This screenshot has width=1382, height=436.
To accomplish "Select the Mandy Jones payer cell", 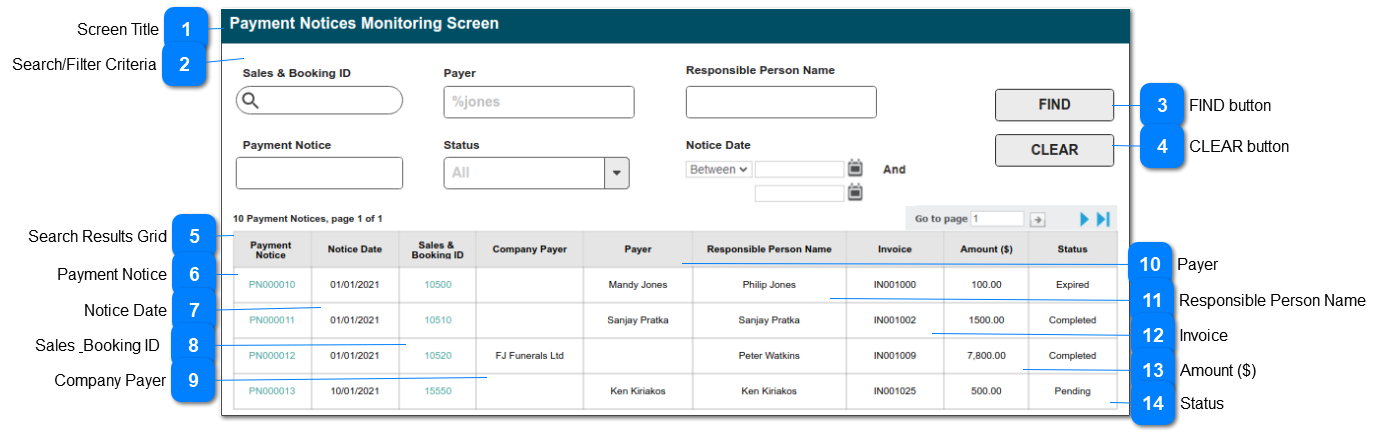I will pyautogui.click(x=638, y=285).
